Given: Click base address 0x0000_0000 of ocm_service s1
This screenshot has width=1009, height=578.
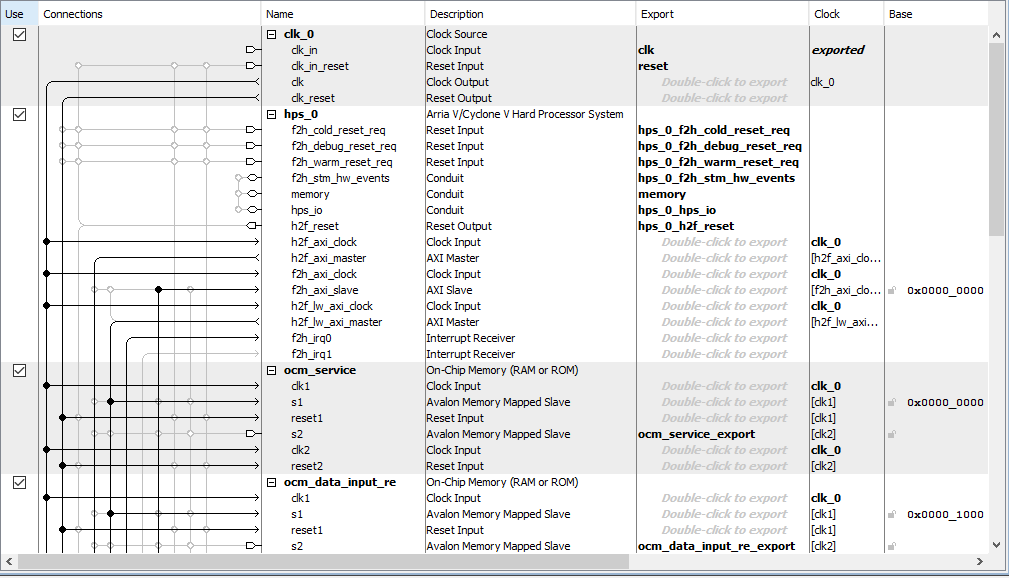Looking at the screenshot, I should [x=945, y=402].
